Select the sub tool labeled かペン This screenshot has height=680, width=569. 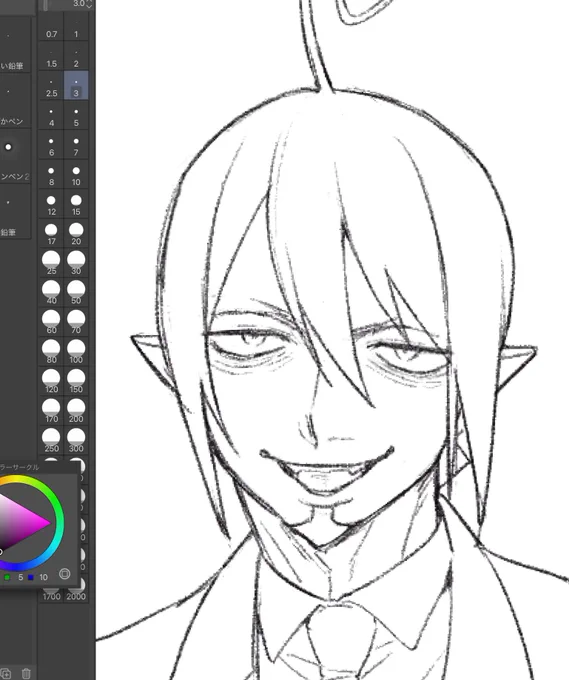tap(15, 101)
